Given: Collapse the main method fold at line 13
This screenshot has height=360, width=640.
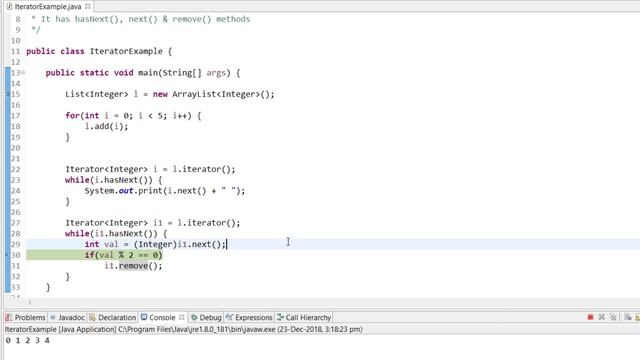Looking at the screenshot, I should [x=23, y=73].
